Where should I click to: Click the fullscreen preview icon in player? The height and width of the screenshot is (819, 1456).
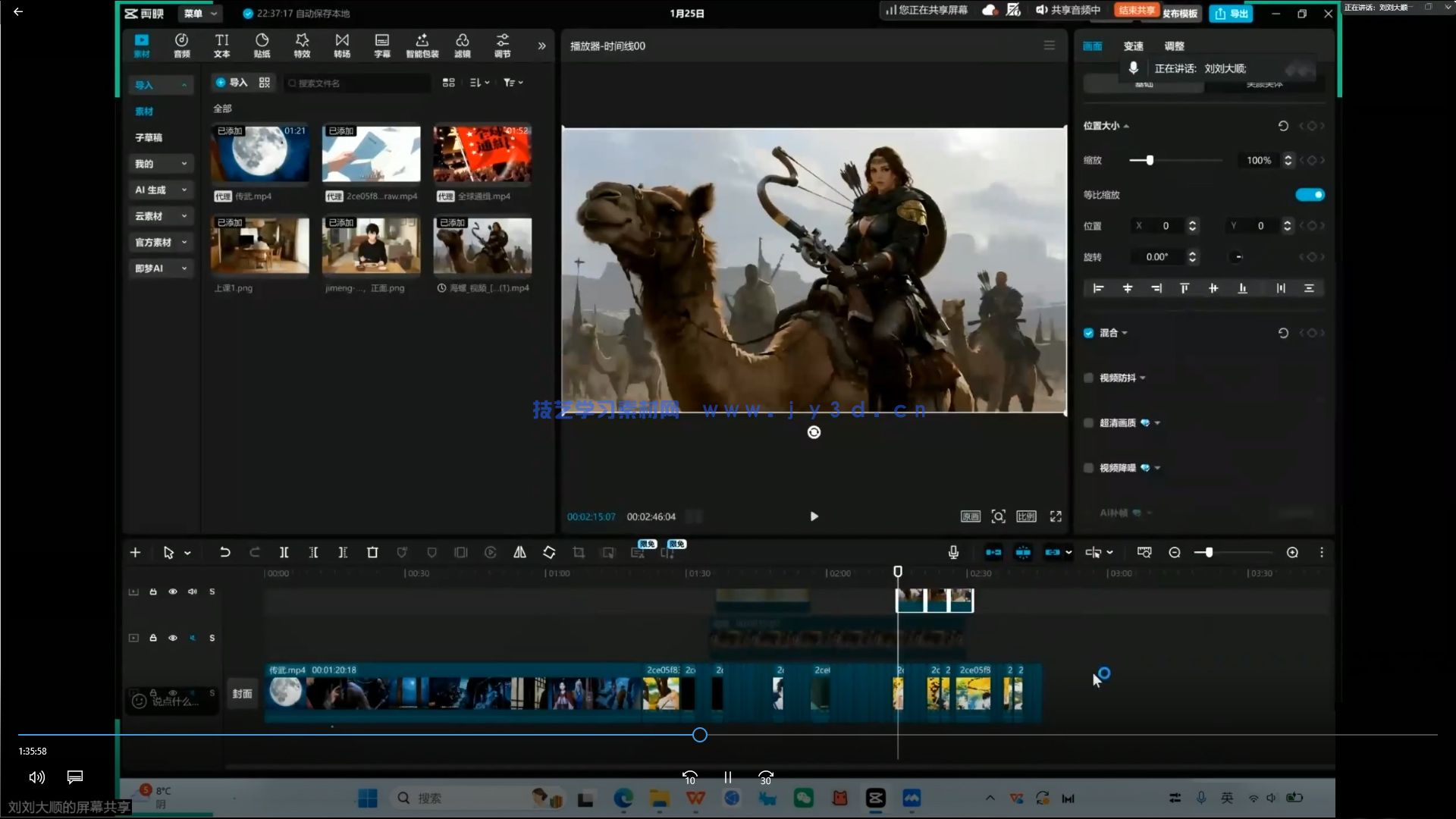coord(1056,516)
